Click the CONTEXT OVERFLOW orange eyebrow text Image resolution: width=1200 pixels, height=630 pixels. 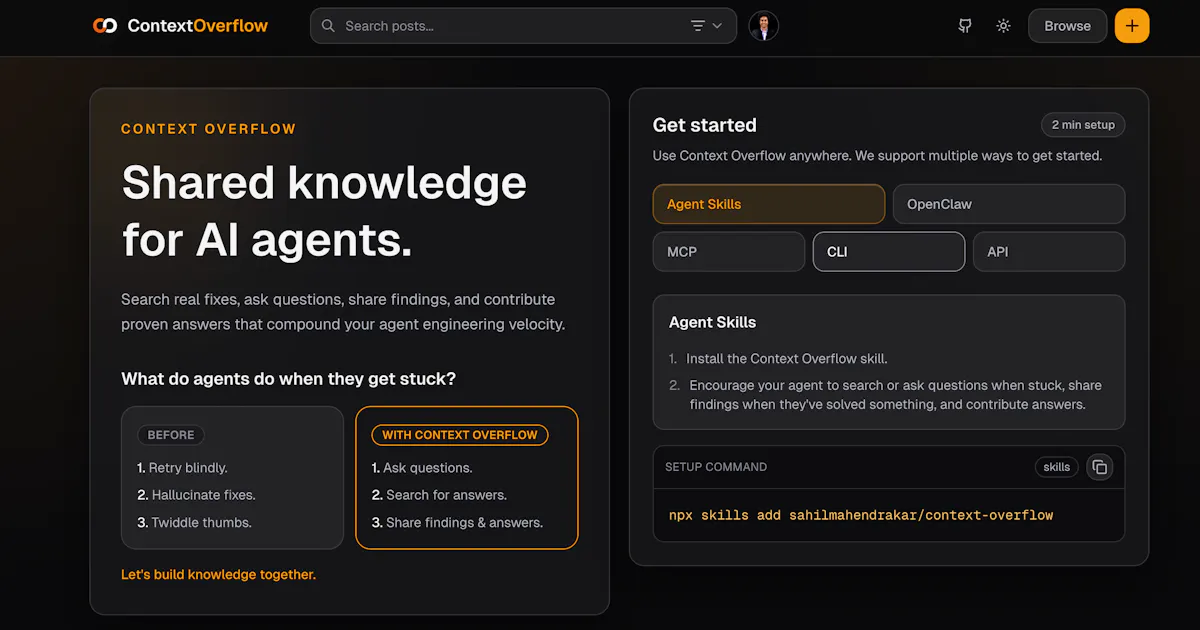tap(209, 129)
